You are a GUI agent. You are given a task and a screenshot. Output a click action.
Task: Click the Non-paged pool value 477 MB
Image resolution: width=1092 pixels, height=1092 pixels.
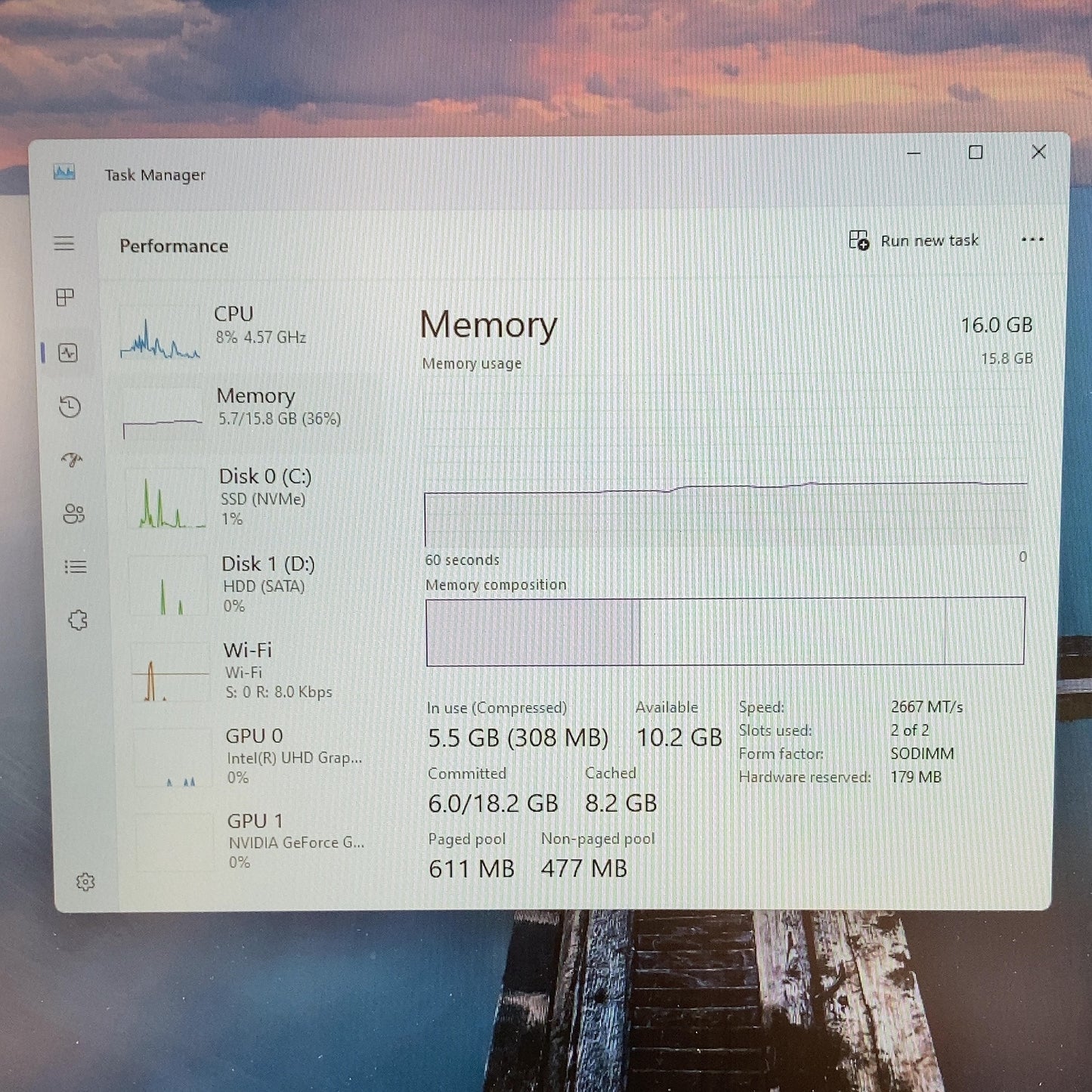click(x=583, y=868)
